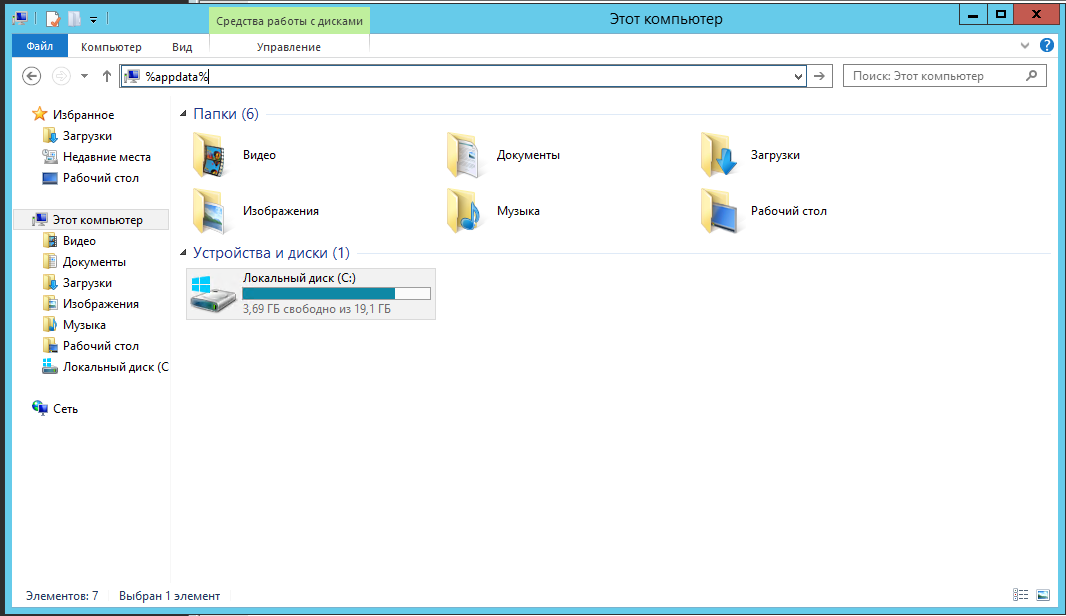The height and width of the screenshot is (616, 1066).
Task: Switch to the Вид ribbon tab
Action: point(182,47)
